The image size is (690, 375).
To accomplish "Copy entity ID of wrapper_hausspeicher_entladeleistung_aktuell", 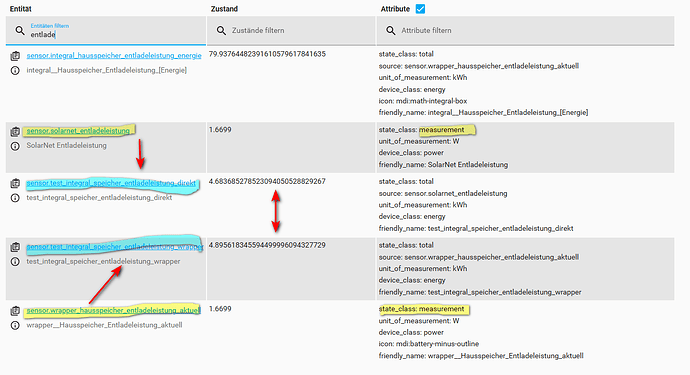I will point(15,311).
